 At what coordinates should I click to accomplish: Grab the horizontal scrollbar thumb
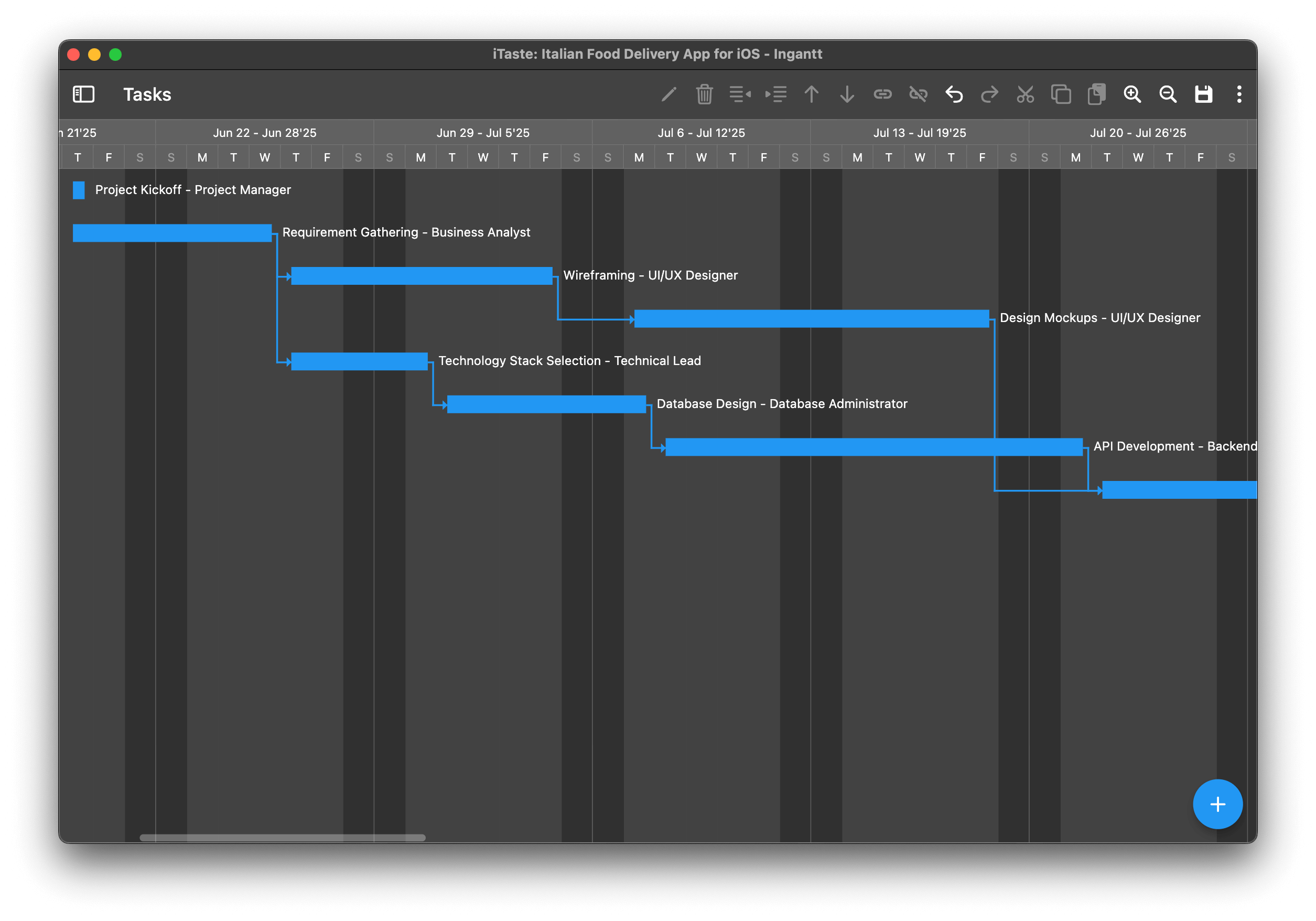pyautogui.click(x=283, y=838)
